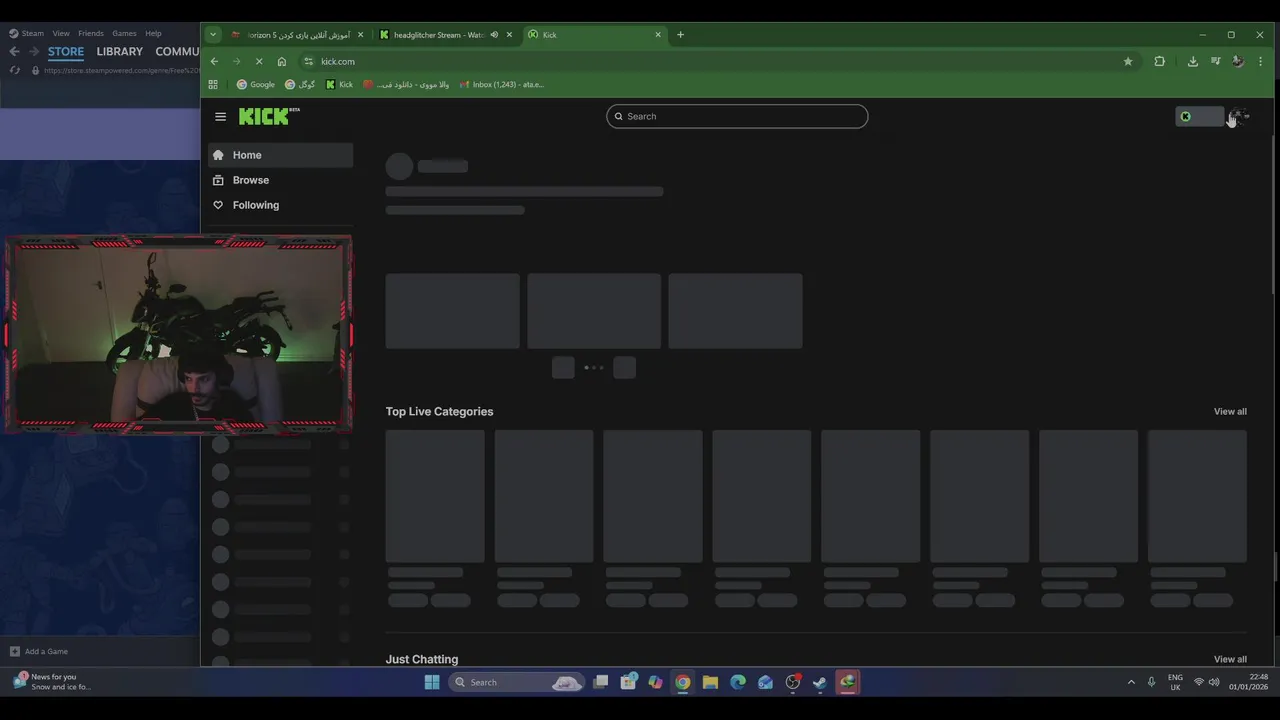1280x720 pixels.
Task: Go to previous carousel slide button
Action: point(563,368)
